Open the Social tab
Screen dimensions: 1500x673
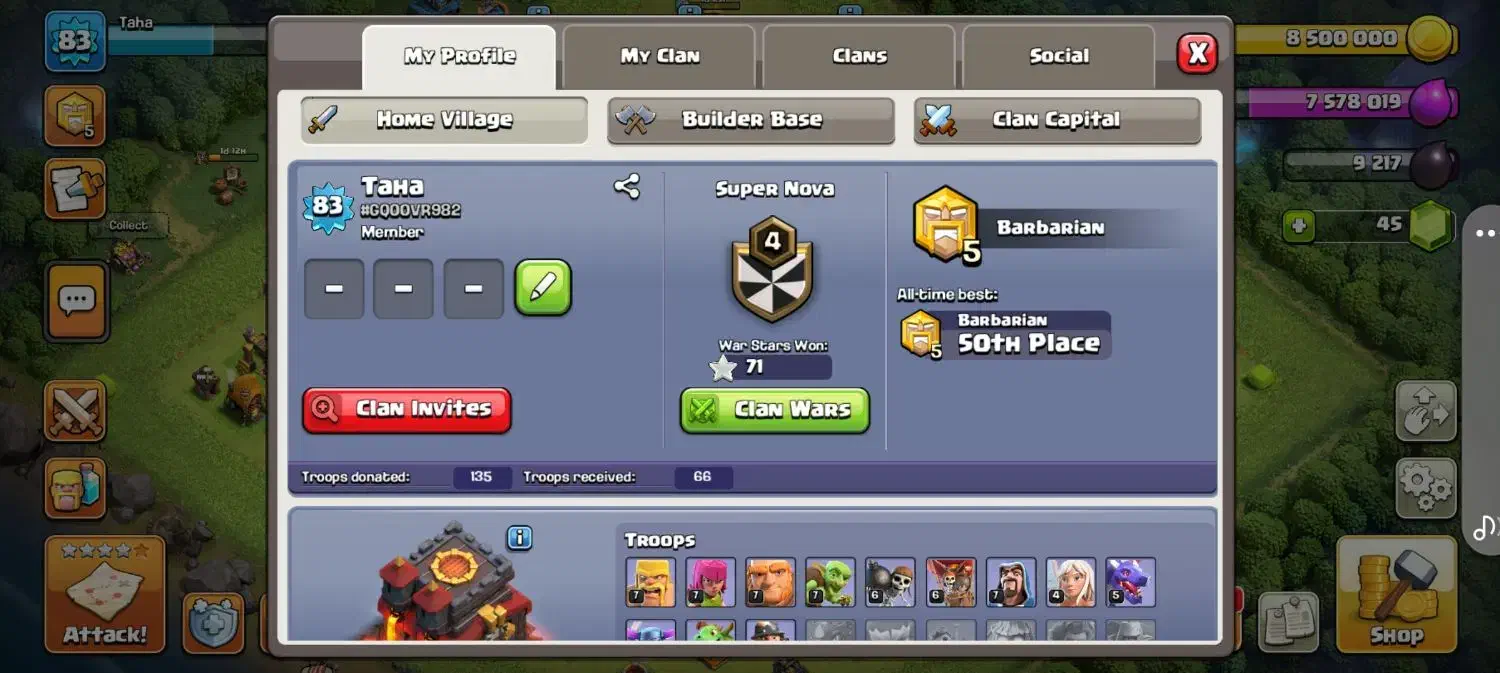pyautogui.click(x=1059, y=56)
